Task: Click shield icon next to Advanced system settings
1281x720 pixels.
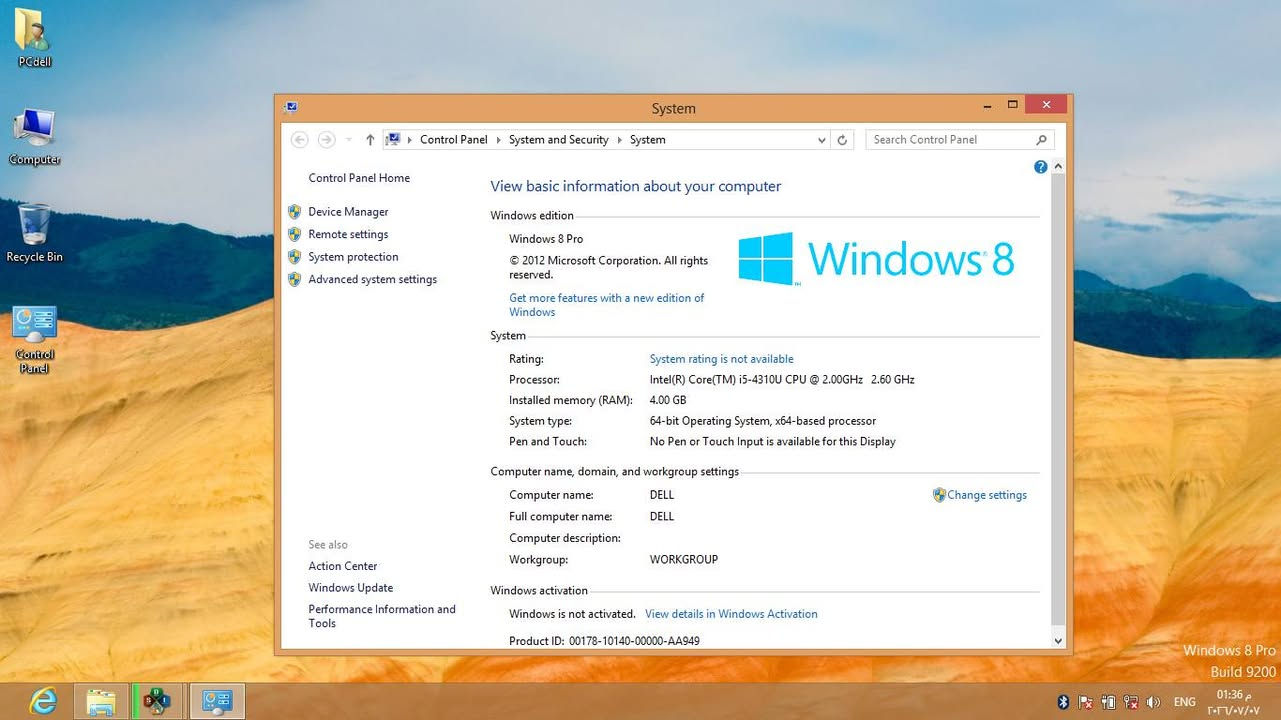Action: coord(294,280)
